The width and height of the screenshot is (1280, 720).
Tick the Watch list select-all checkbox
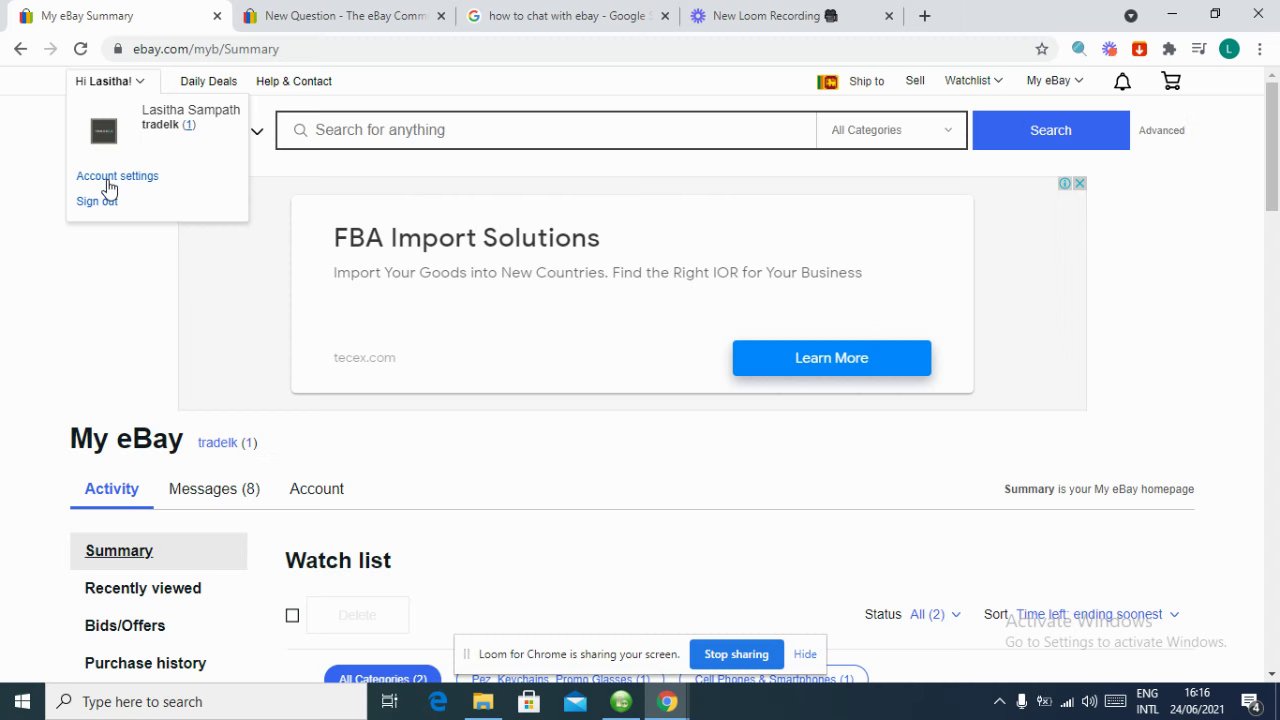coord(292,615)
